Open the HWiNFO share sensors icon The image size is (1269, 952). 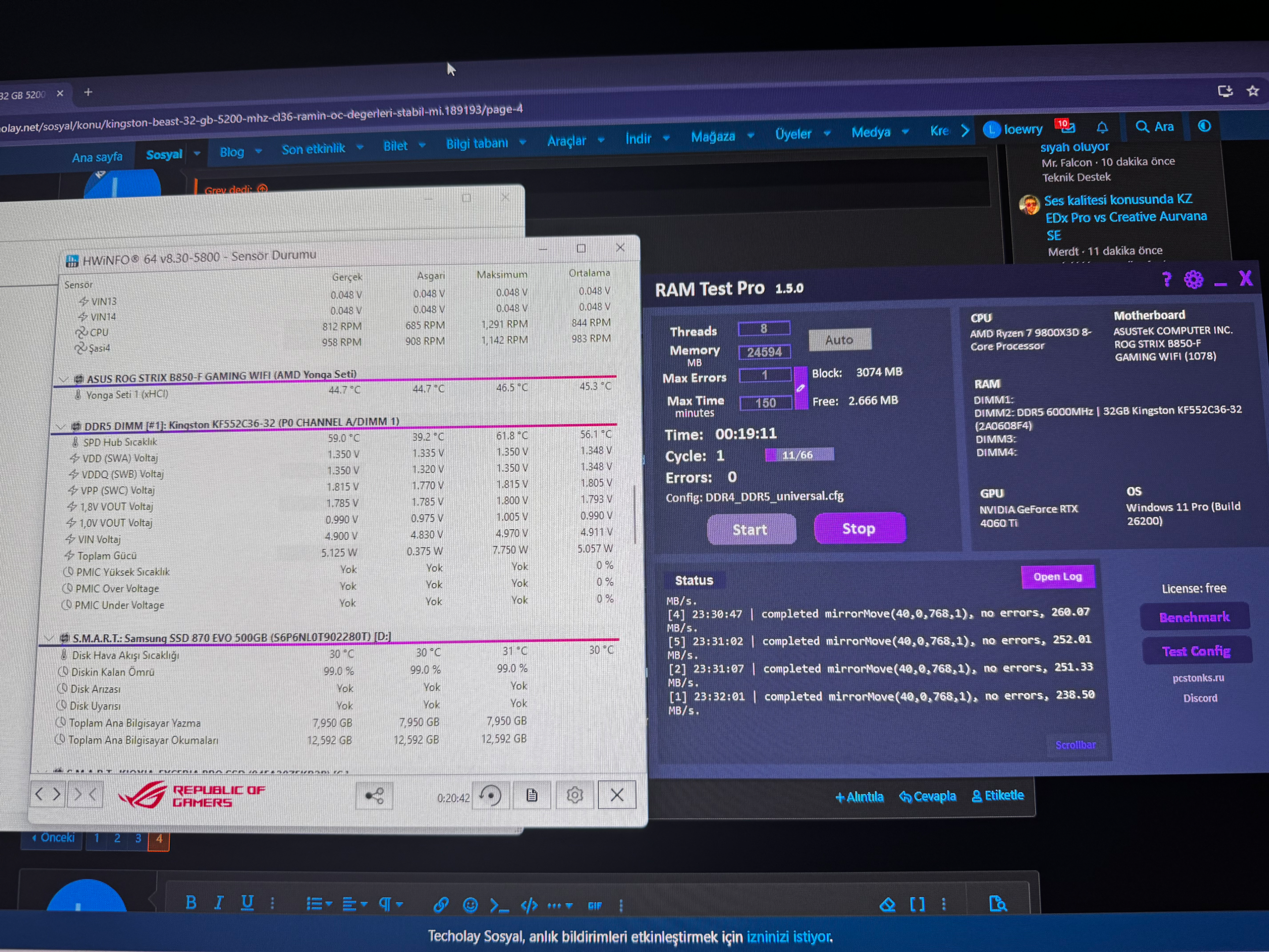374,796
